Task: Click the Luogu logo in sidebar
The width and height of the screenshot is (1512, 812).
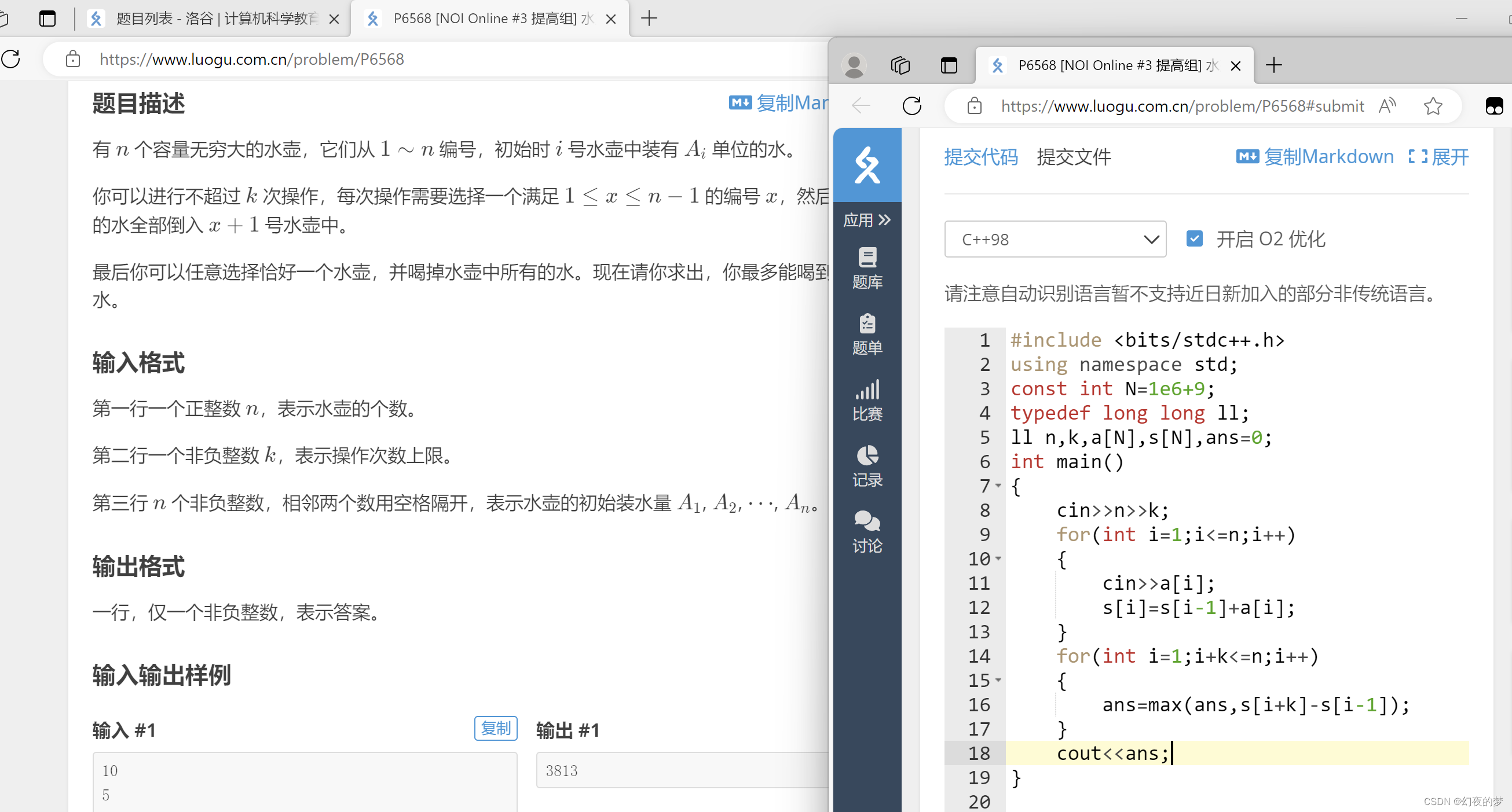Action: click(x=867, y=165)
